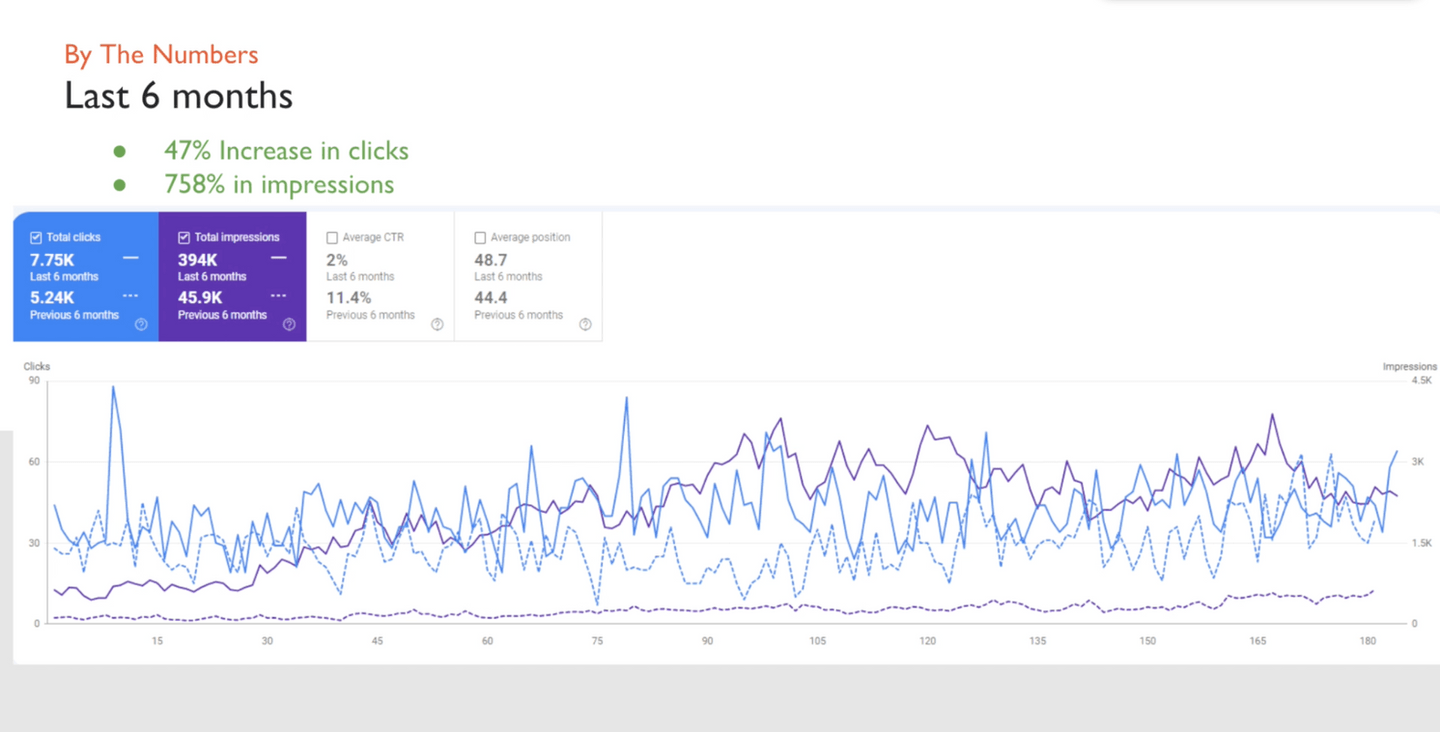Click the 5.24K previous clicks value
The height and width of the screenshot is (732, 1440).
(52, 297)
